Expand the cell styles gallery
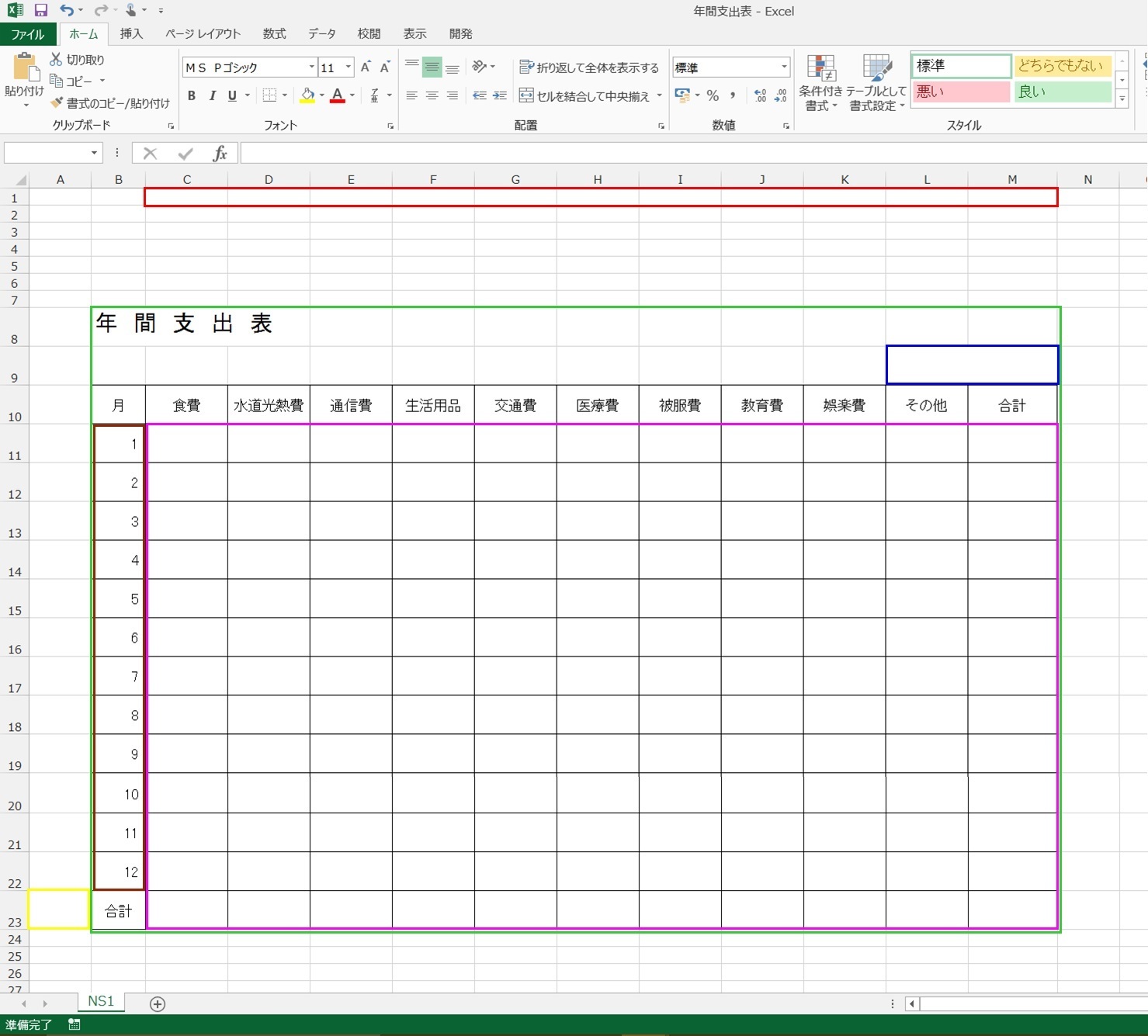 (x=1122, y=99)
